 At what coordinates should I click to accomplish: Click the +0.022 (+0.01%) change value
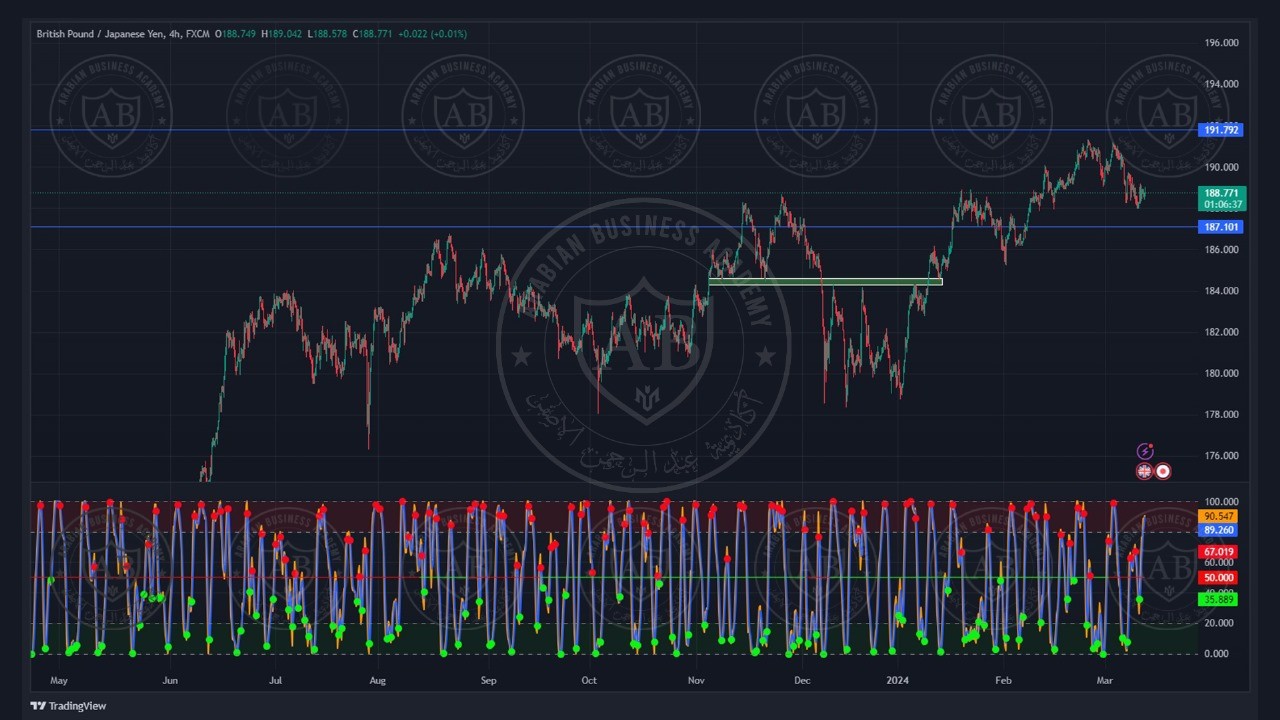tap(432, 34)
